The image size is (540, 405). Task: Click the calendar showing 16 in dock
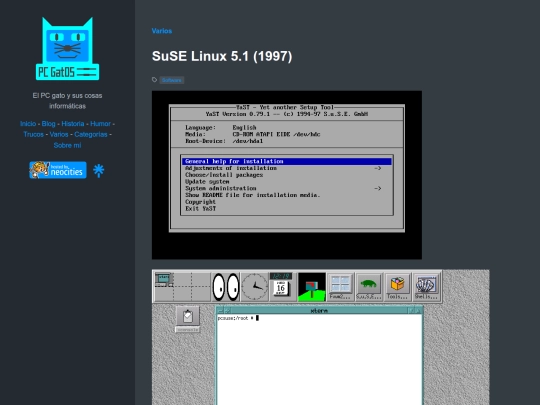click(281, 287)
